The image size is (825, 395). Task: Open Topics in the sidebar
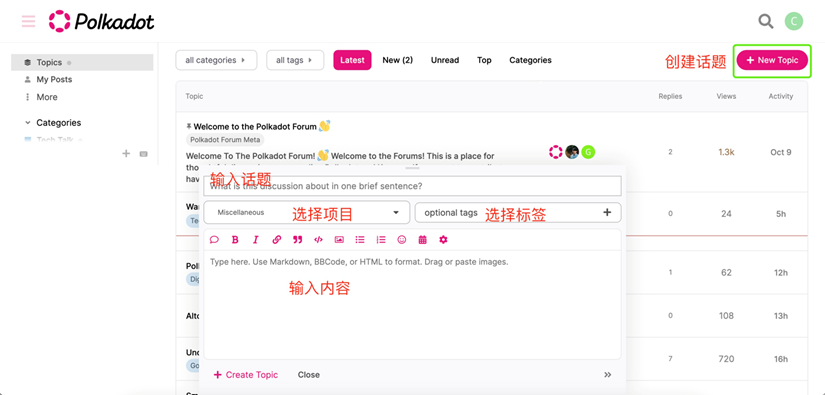82,62
